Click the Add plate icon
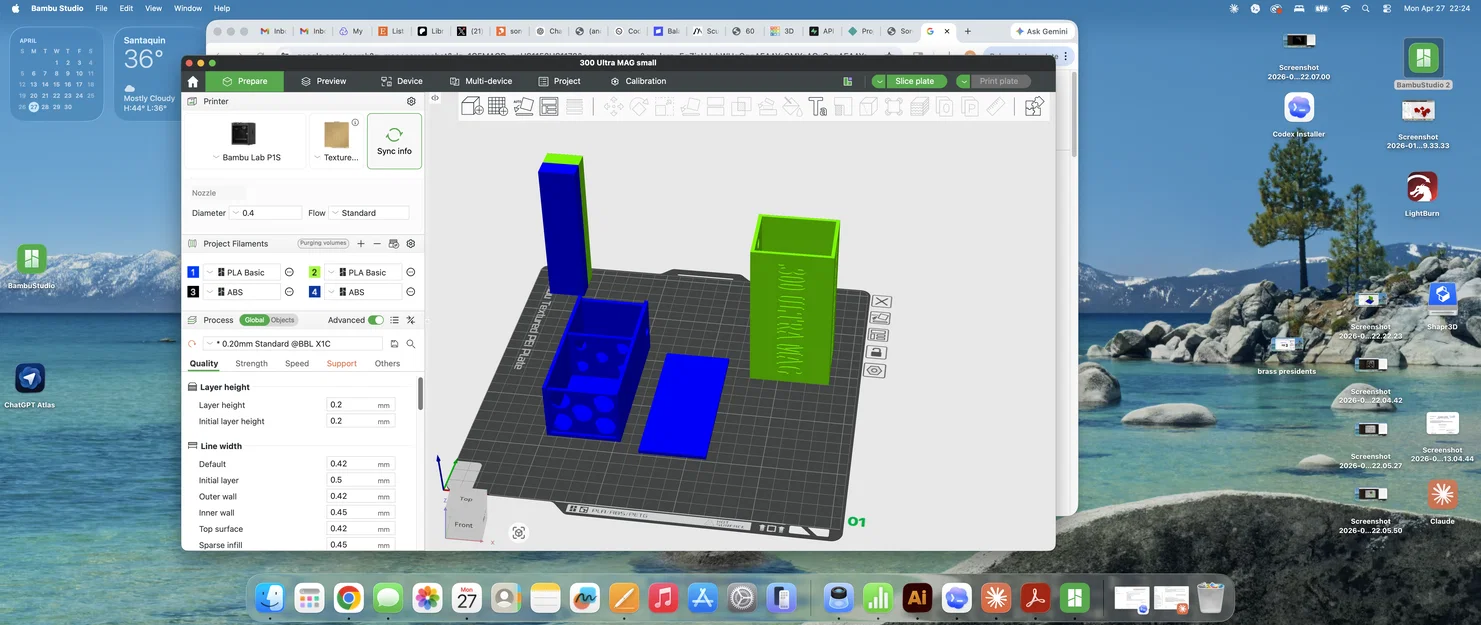This screenshot has height=625, width=1481. (497, 106)
